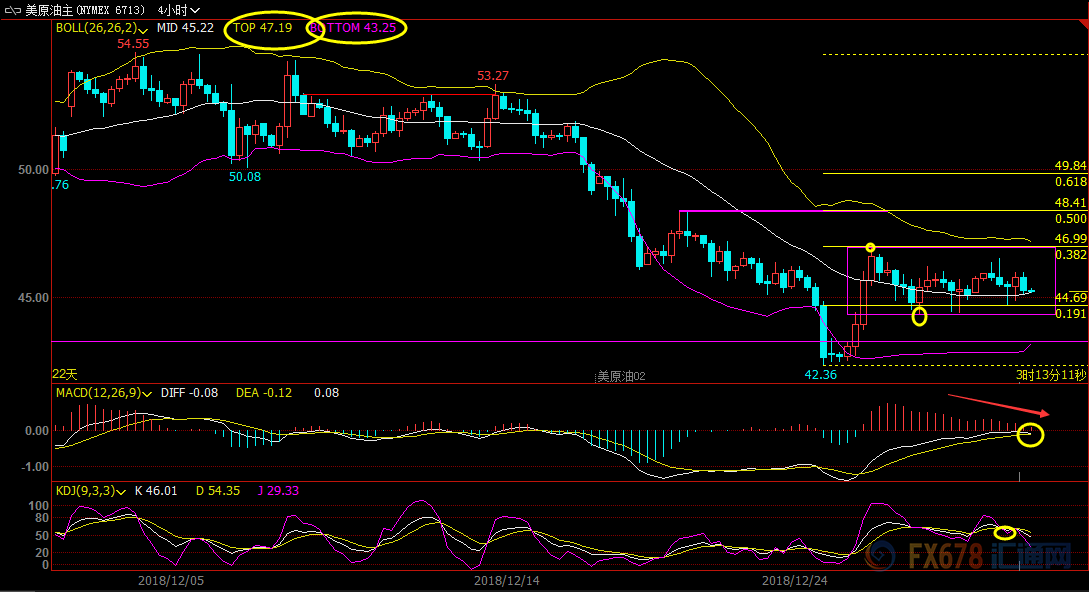Click the 美原油02 contract label
This screenshot has width=1089, height=592.
coord(621,376)
